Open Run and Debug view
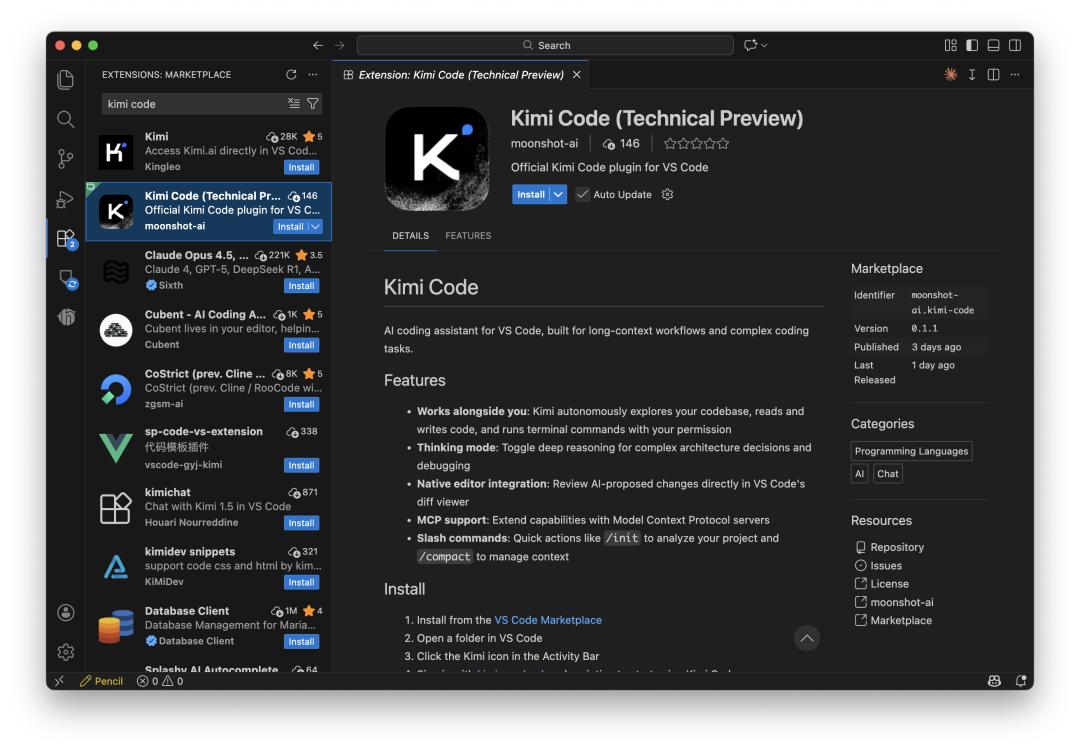The image size is (1080, 751). [66, 199]
